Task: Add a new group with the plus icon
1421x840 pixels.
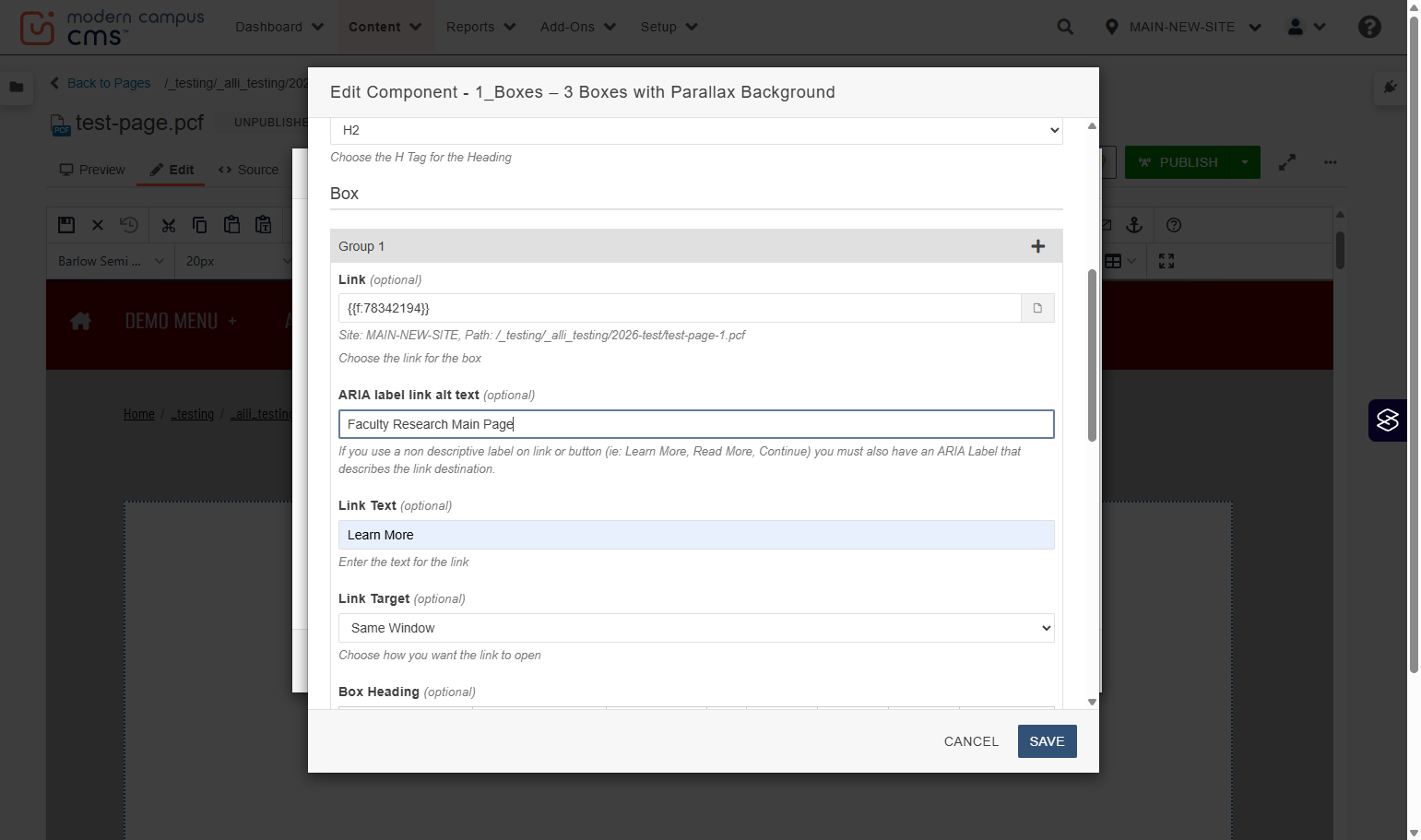Action: [x=1038, y=246]
